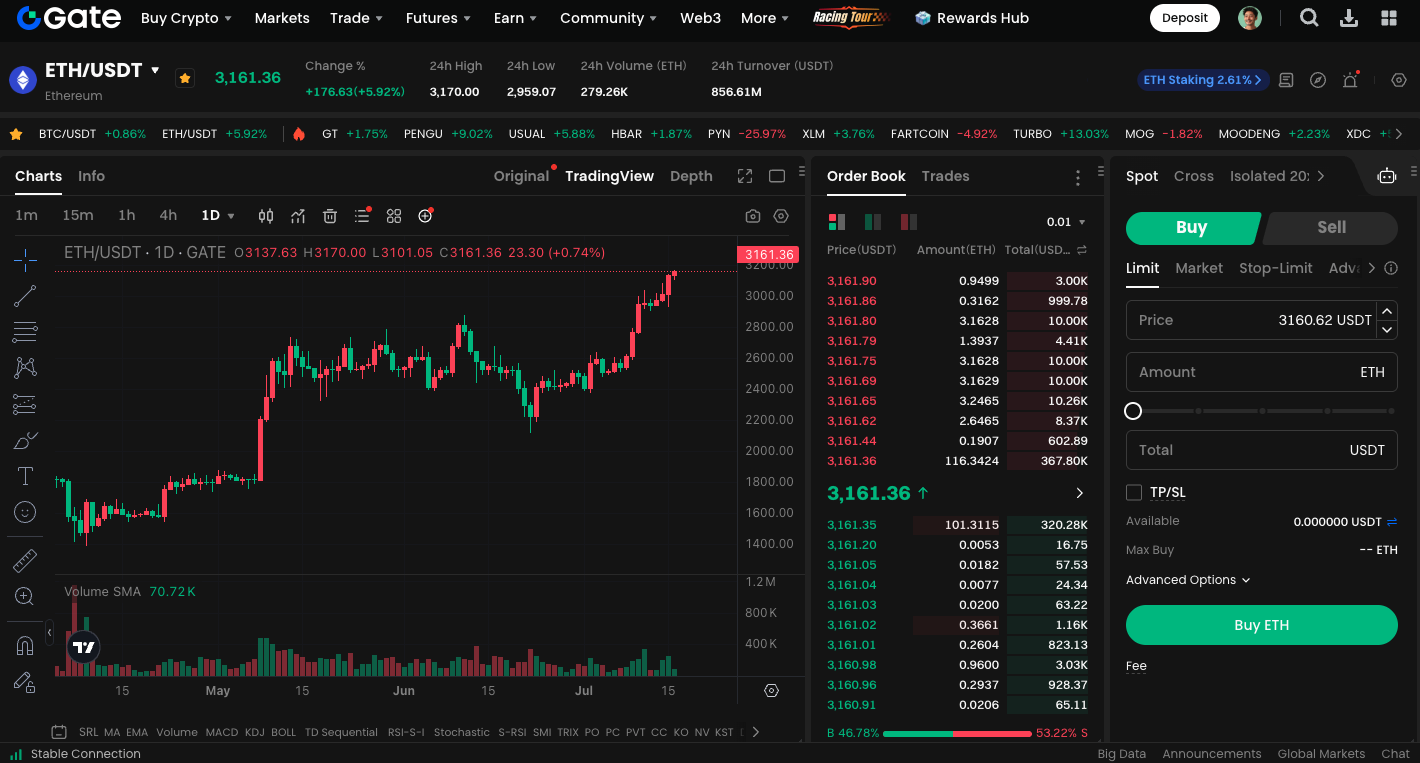Open the Info tab
Screen dimensions: 1420x763
(x=91, y=176)
